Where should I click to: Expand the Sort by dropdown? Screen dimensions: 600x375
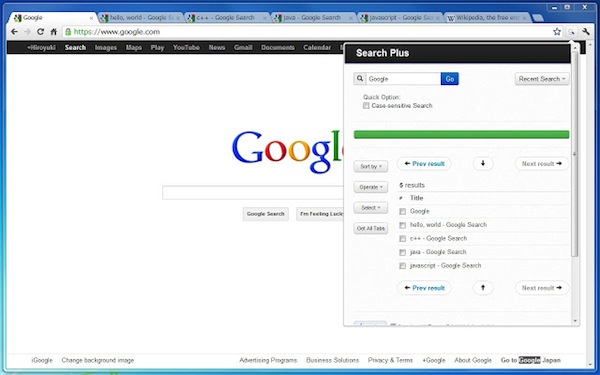click(370, 166)
